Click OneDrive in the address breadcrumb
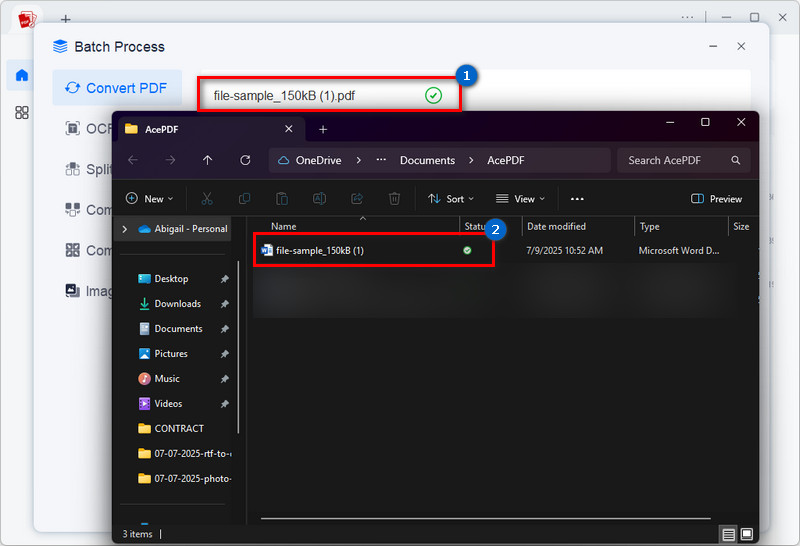Image resolution: width=800 pixels, height=546 pixels. coord(318,160)
